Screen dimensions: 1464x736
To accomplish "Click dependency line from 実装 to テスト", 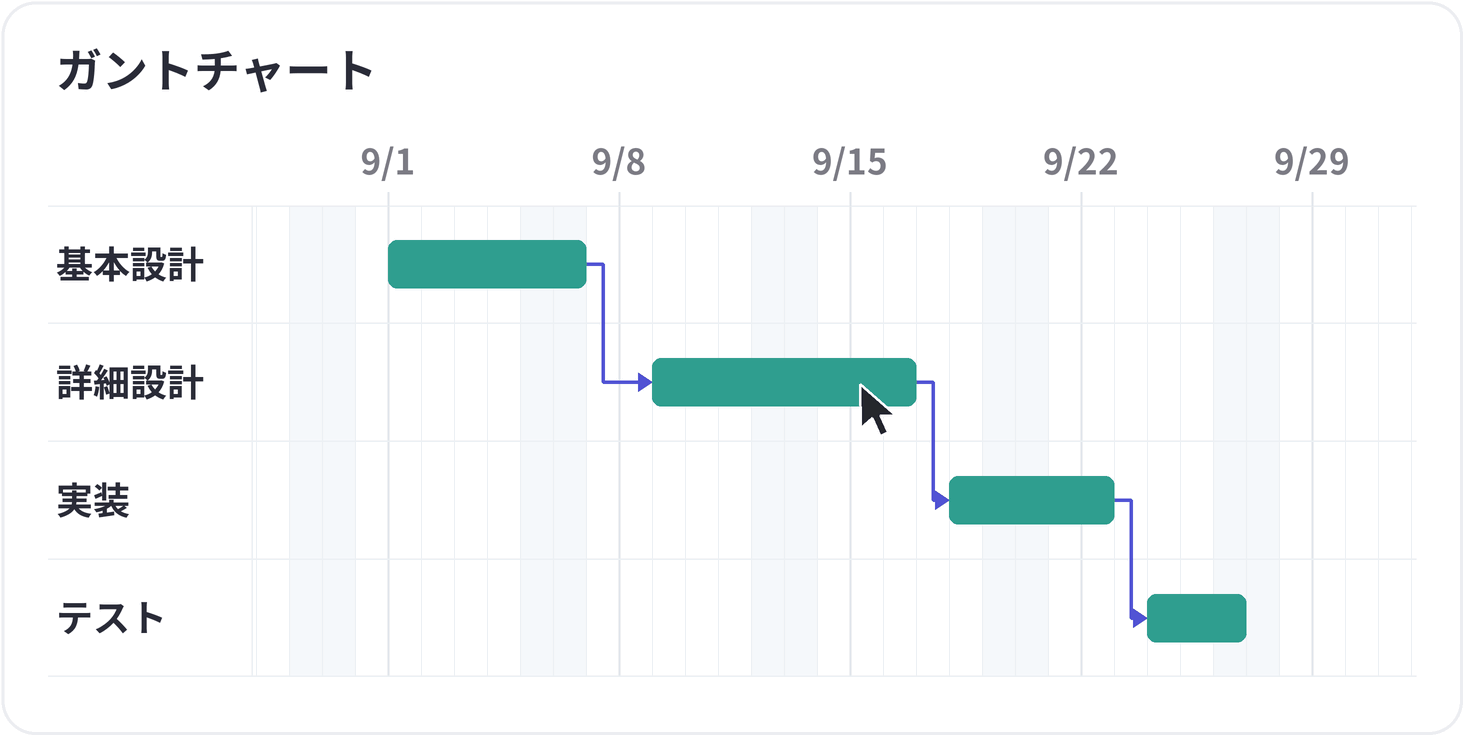I will [x=1131, y=559].
